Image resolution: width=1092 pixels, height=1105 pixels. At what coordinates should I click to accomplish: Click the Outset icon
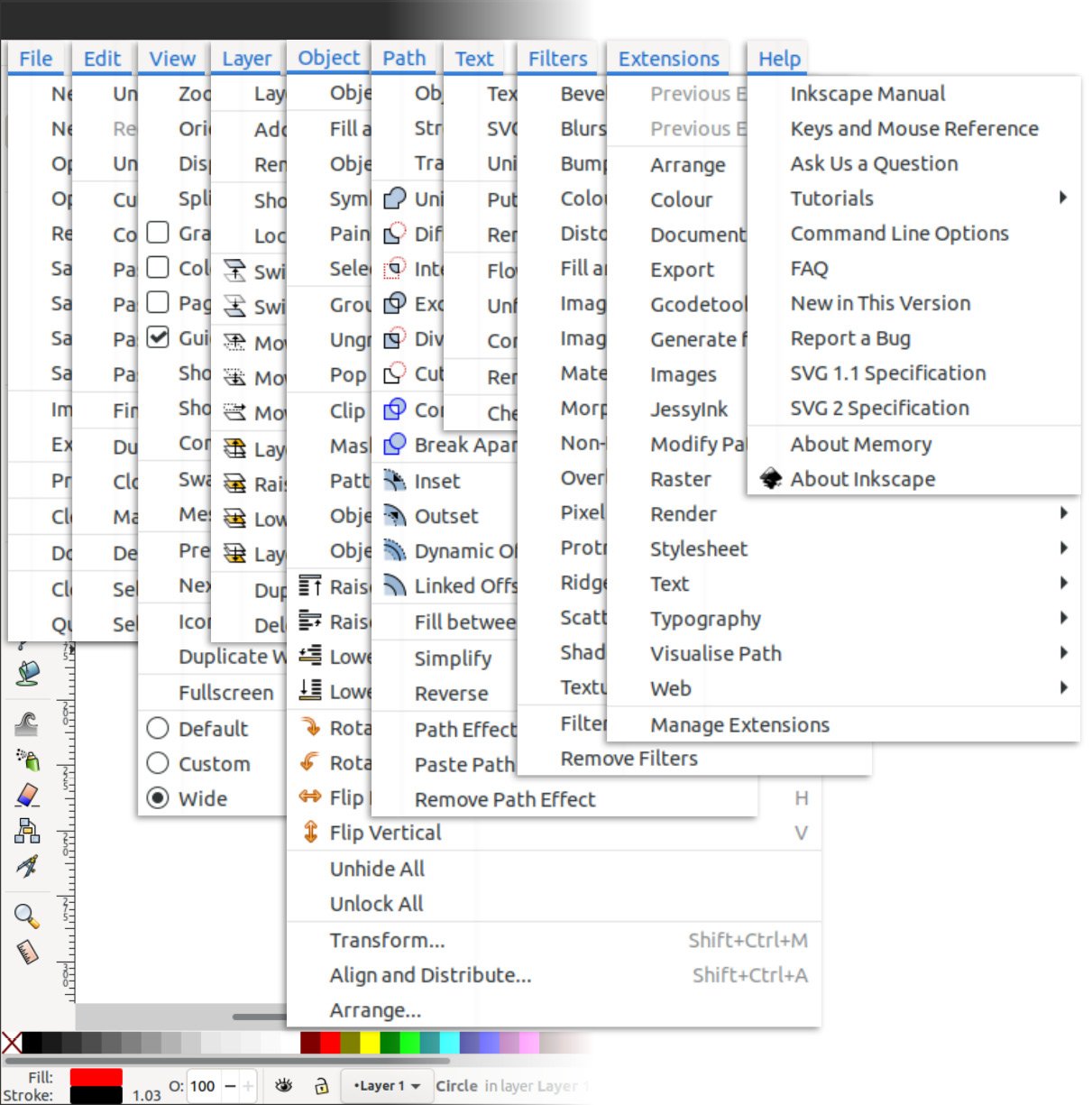[394, 516]
